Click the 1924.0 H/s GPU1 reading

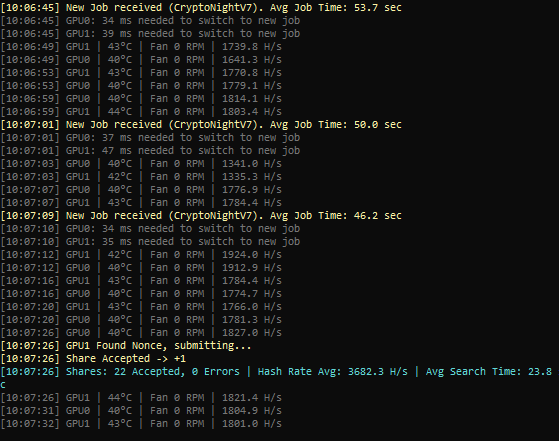(252, 255)
